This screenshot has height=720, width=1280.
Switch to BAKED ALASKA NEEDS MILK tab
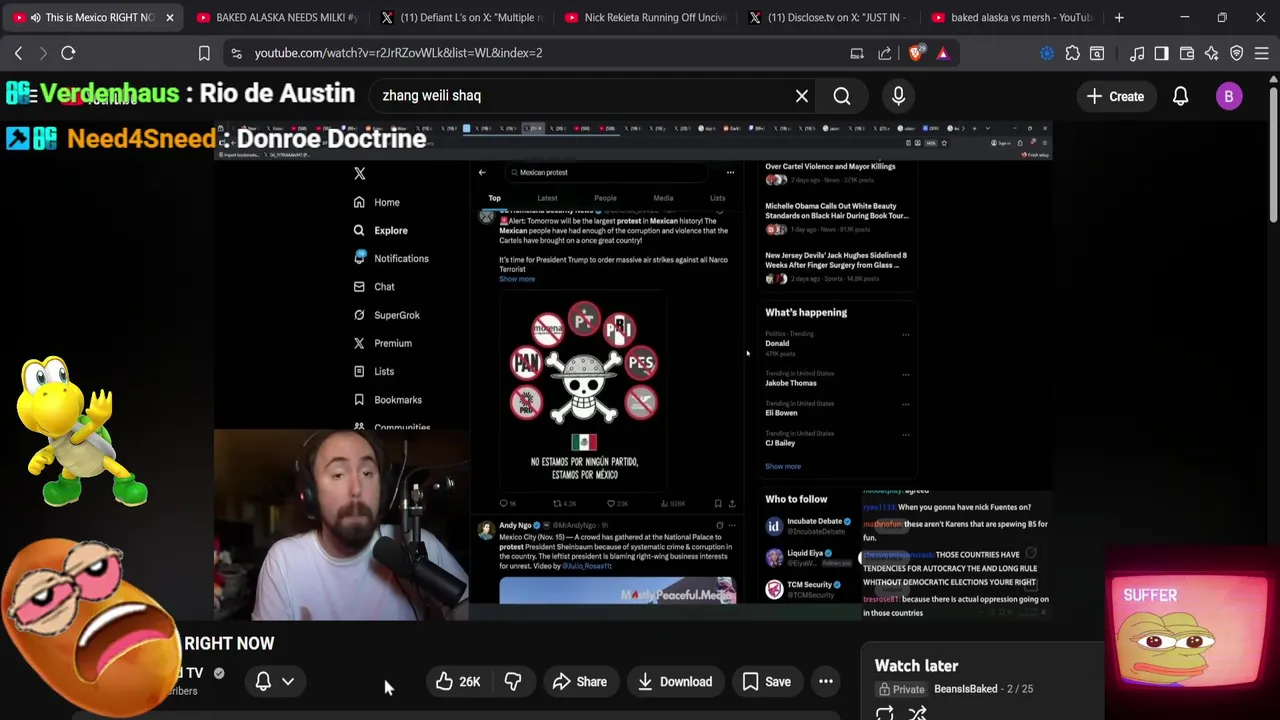click(276, 17)
